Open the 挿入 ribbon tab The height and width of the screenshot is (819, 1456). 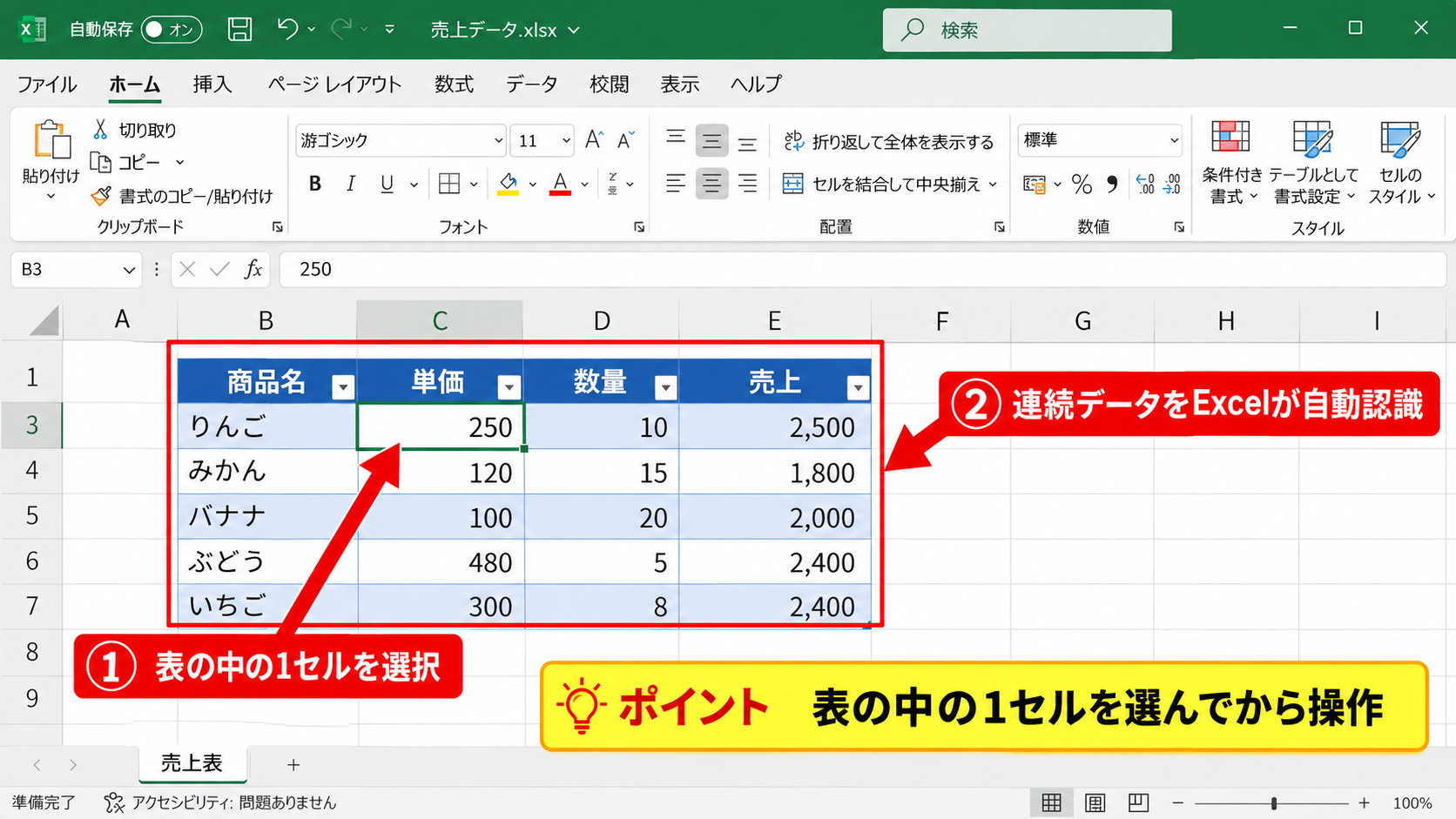[x=212, y=84]
